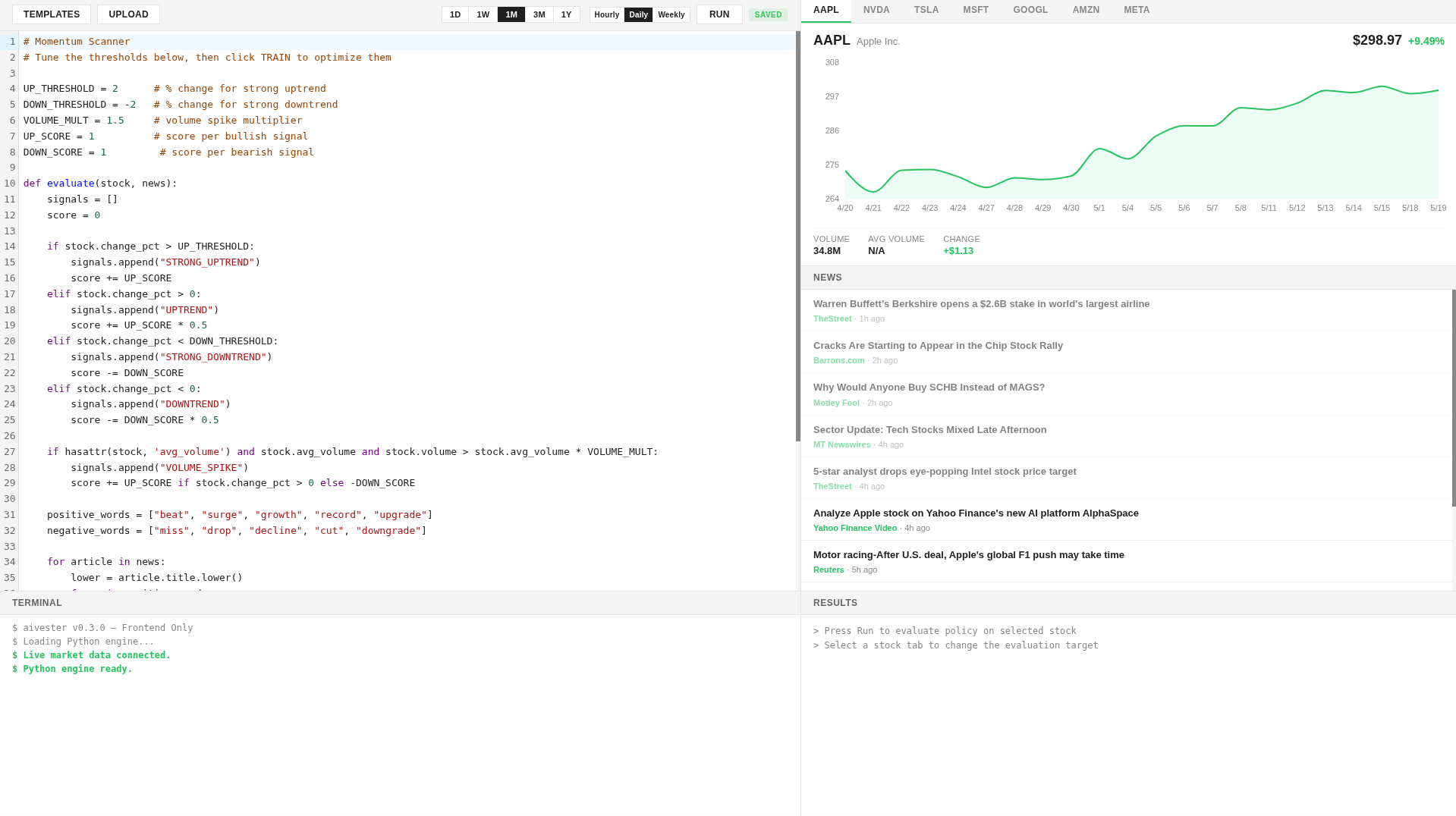Click the N/A avg volume value
The height and width of the screenshot is (816, 1456).
click(x=876, y=251)
